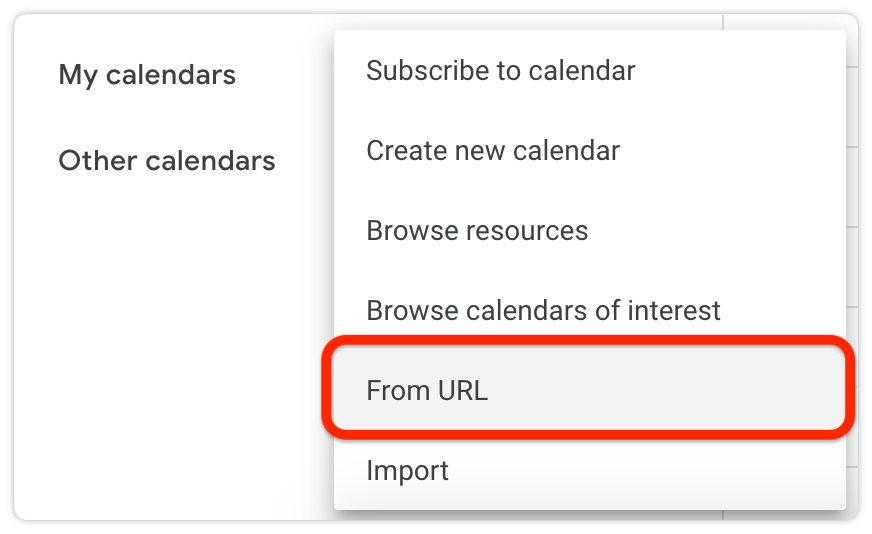Open Browse calendars of interest
This screenshot has height=534, width=872.
pyautogui.click(x=589, y=310)
